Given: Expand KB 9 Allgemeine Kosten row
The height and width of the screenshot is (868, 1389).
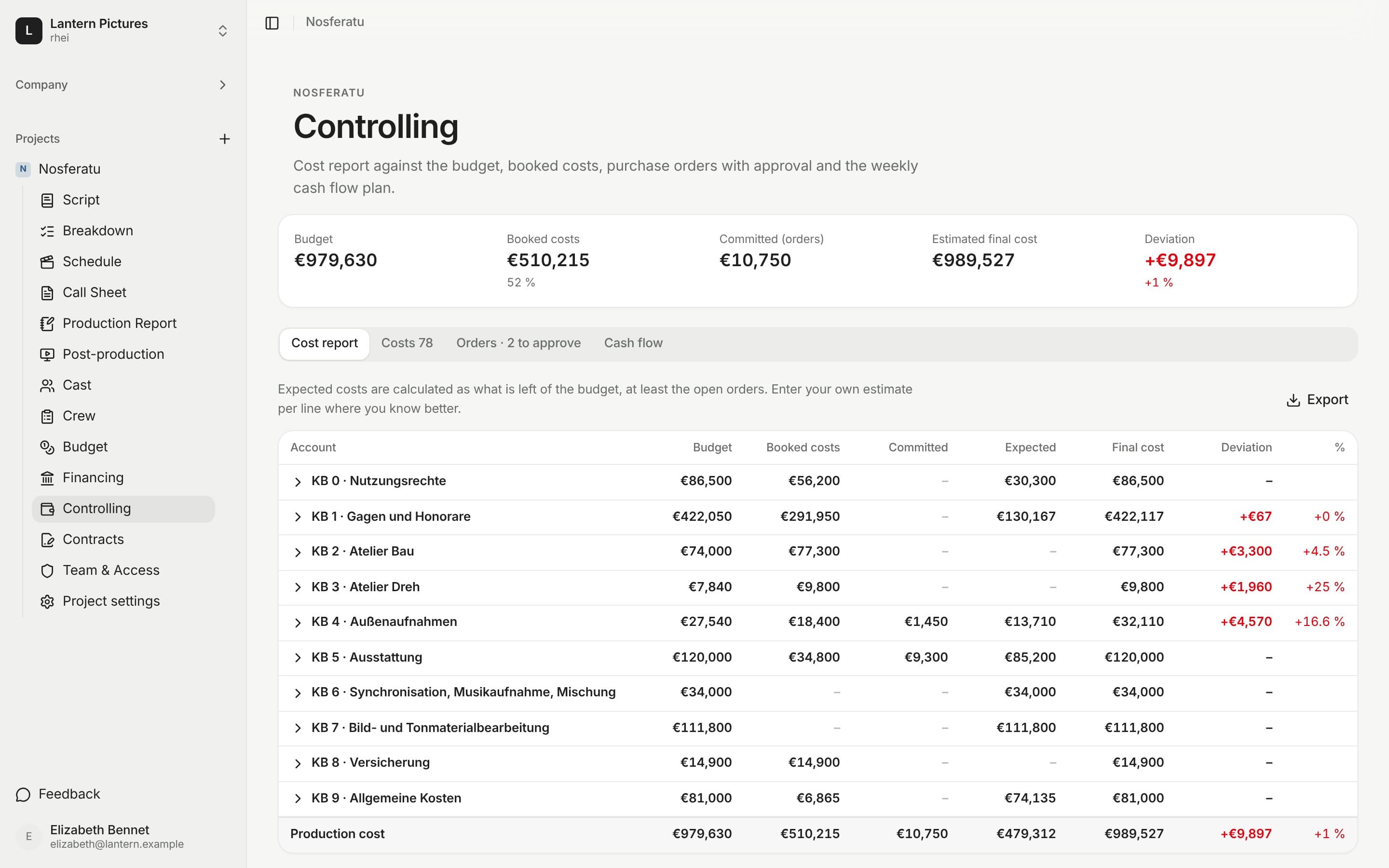Looking at the screenshot, I should (297, 799).
